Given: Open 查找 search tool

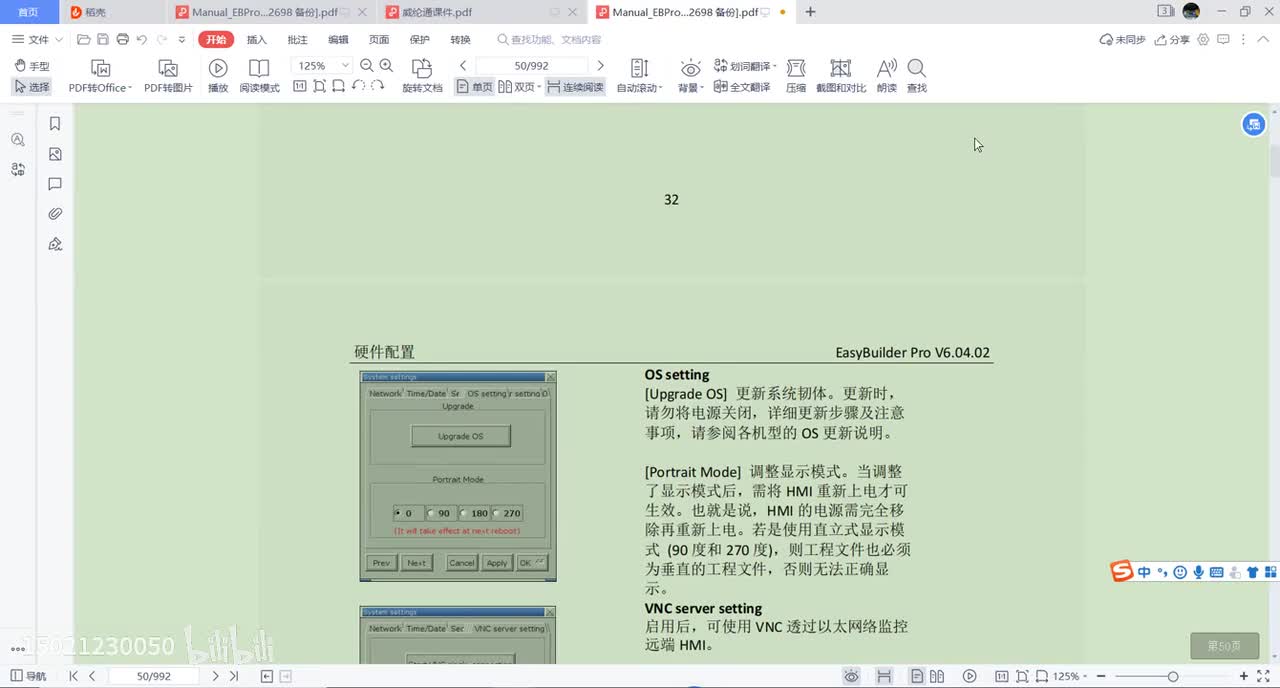Looking at the screenshot, I should [x=916, y=76].
